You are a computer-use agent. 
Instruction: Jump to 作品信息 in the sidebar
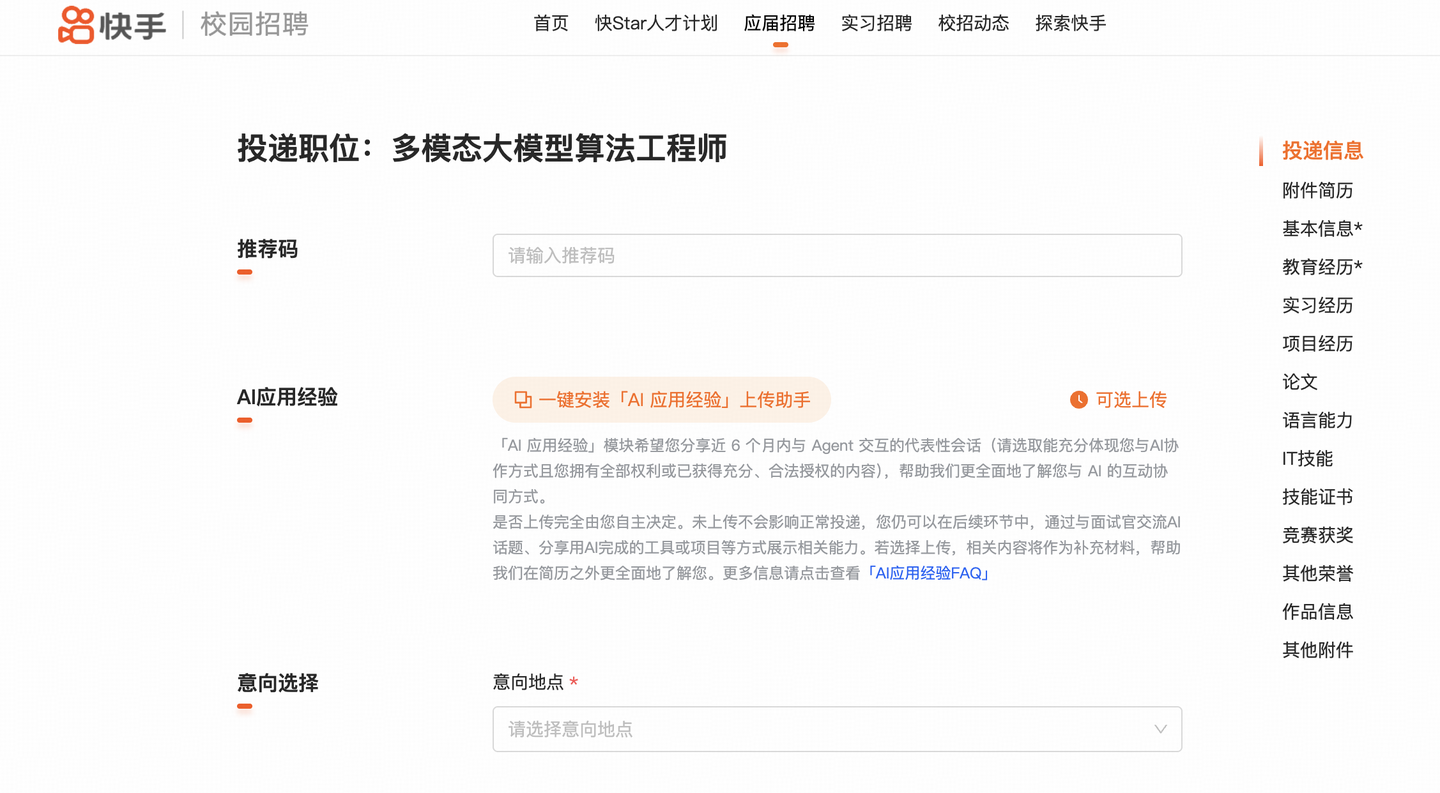[1317, 612]
